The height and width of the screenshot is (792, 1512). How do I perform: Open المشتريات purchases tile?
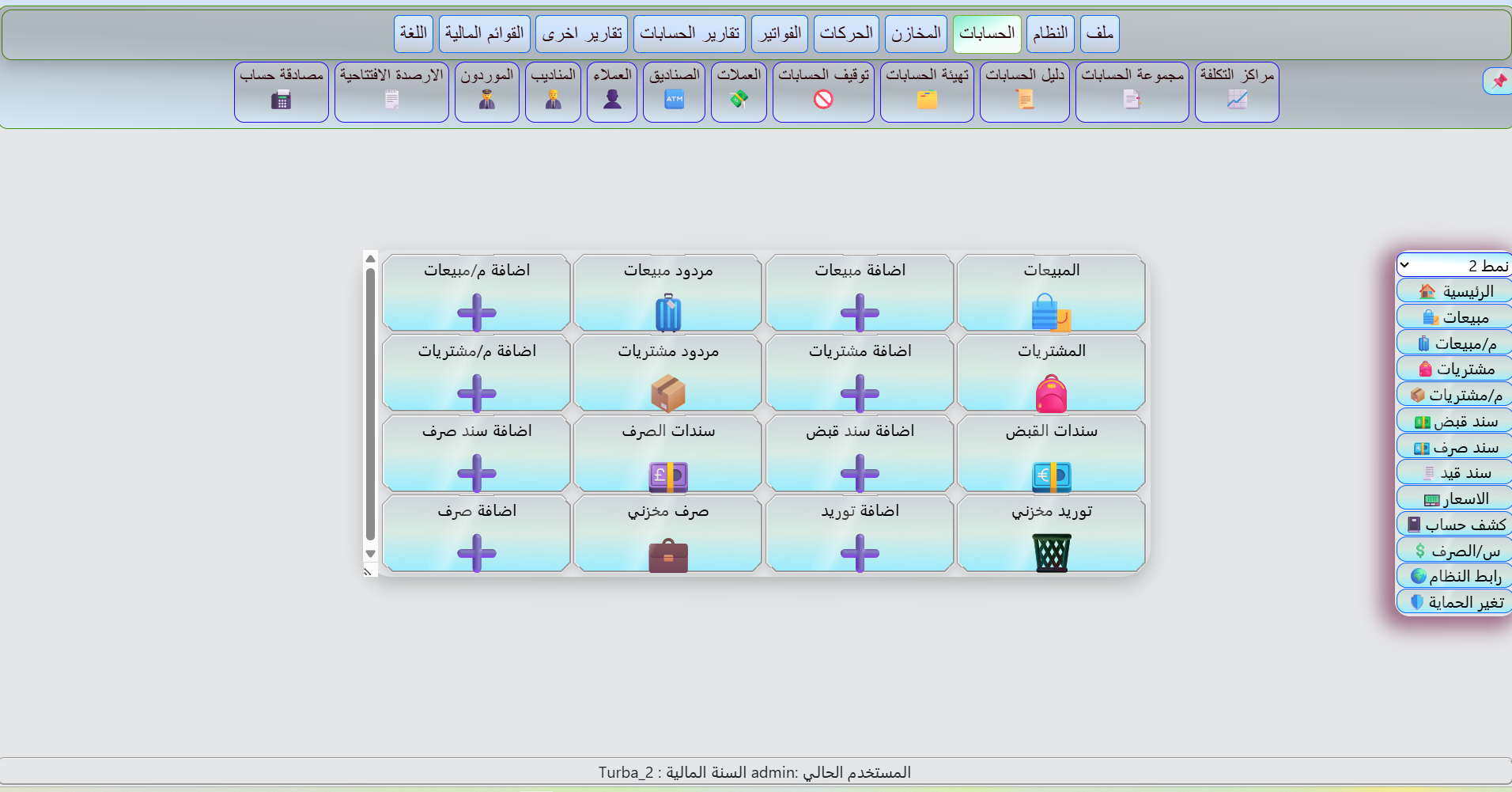pyautogui.click(x=1051, y=373)
